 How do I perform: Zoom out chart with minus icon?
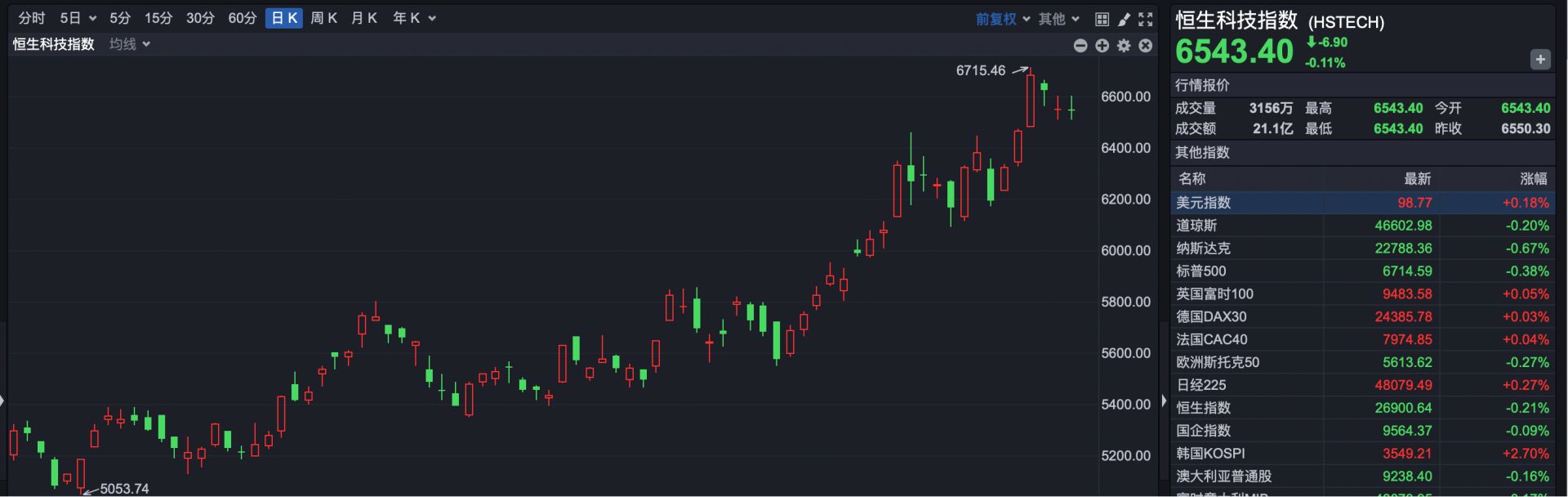pyautogui.click(x=1080, y=46)
